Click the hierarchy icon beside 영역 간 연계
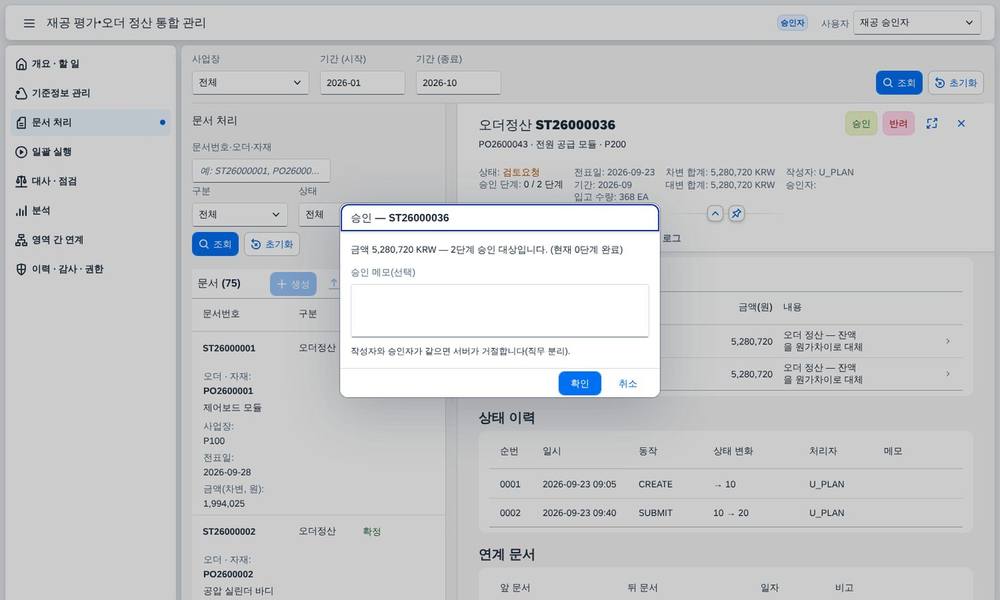This screenshot has width=1000, height=600. tap(21, 240)
